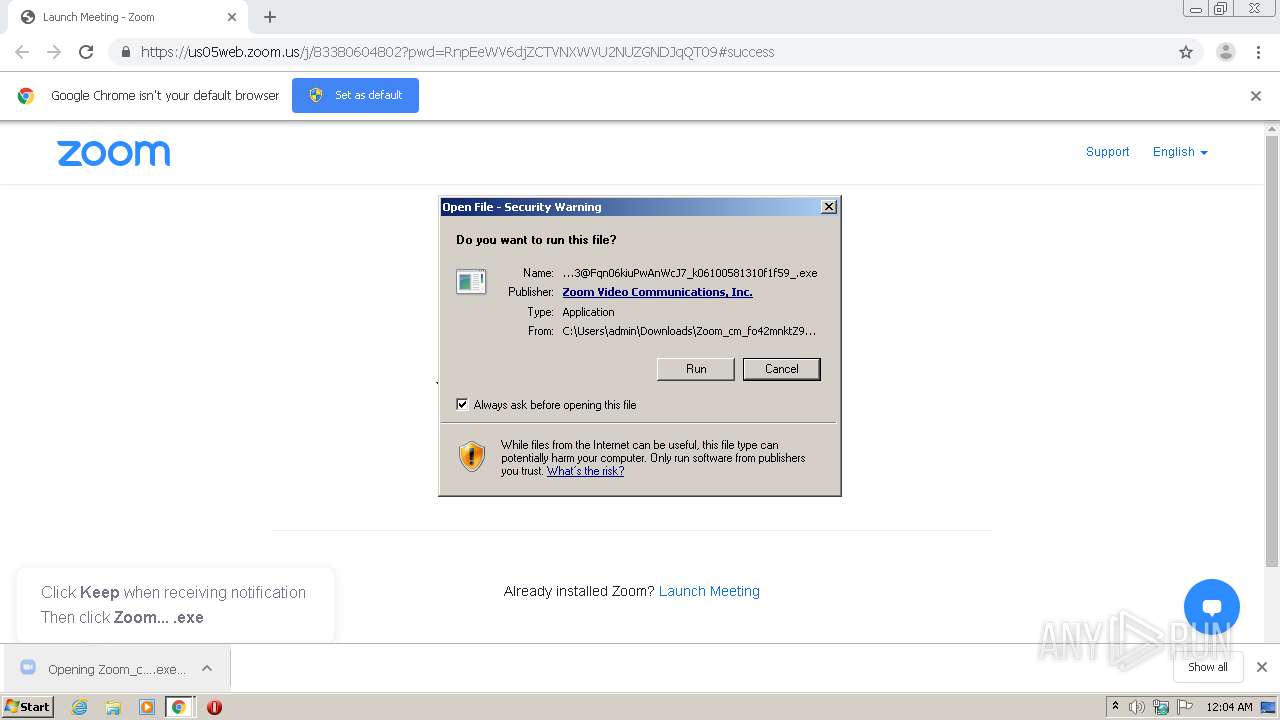Close the Security Warning dialog with X
Image resolution: width=1280 pixels, height=720 pixels.
tap(829, 207)
